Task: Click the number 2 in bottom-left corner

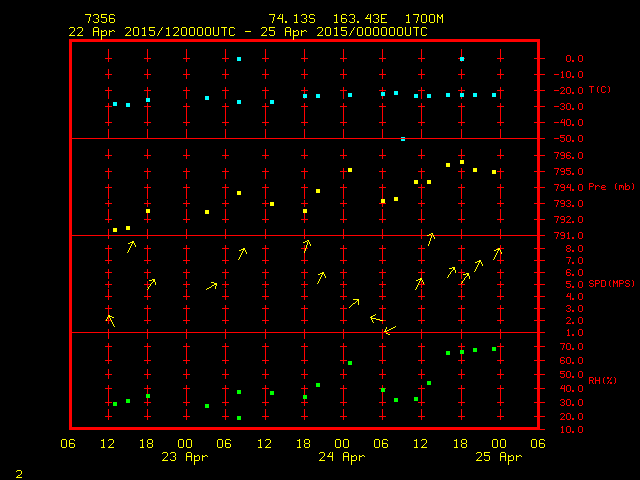Action: point(19,472)
